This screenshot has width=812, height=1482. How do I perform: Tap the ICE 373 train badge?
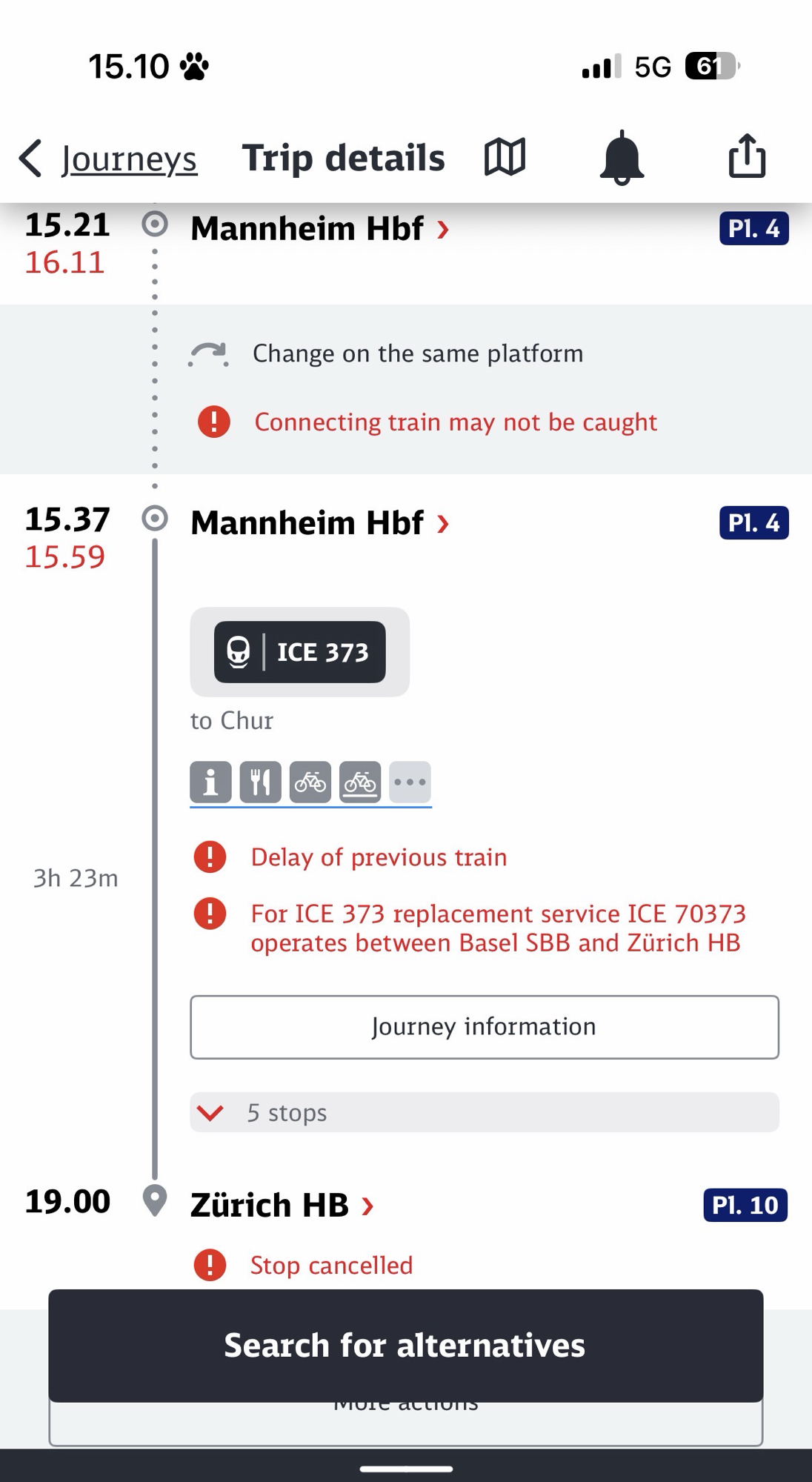tap(299, 652)
